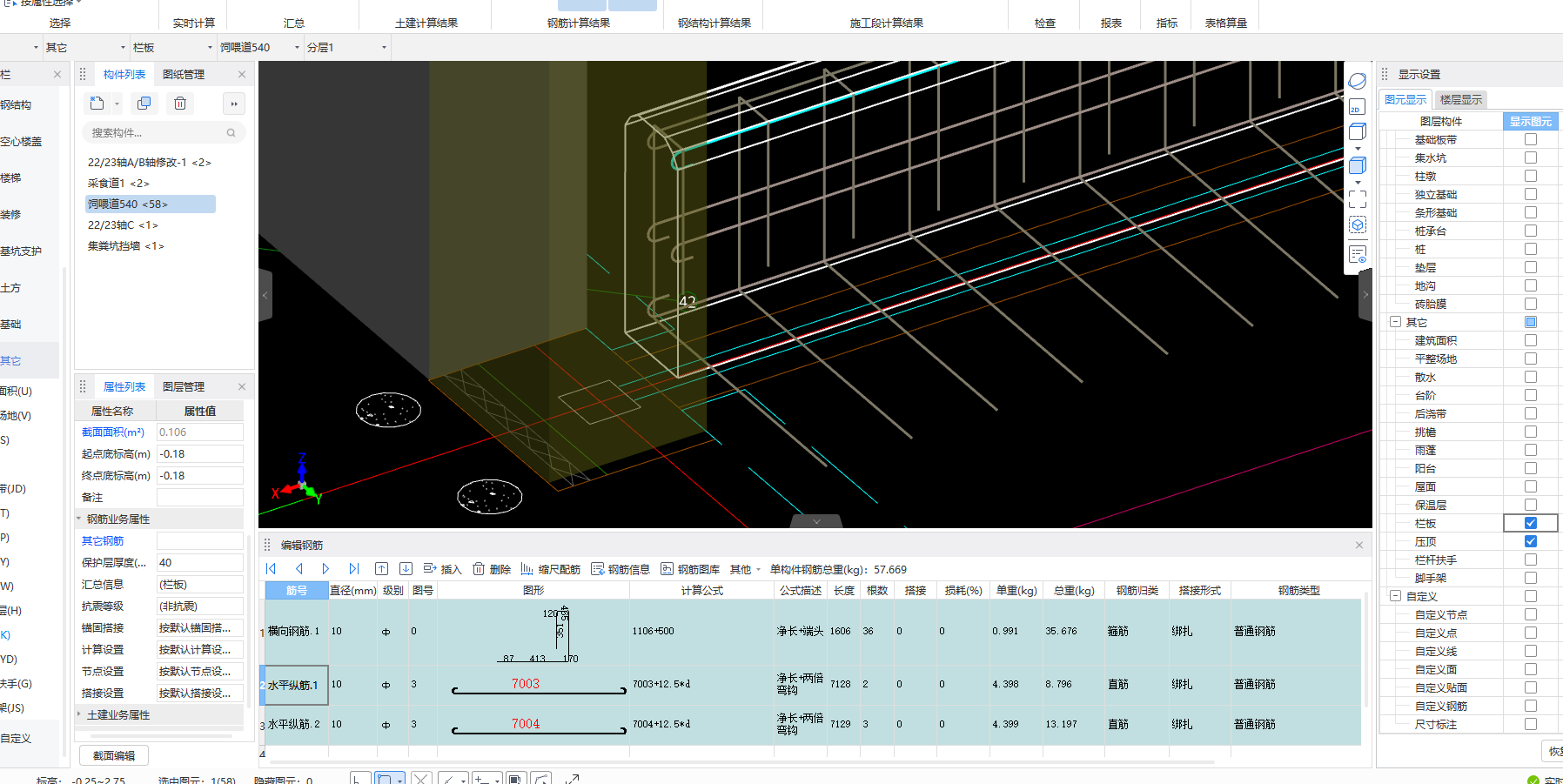Click the viewport expand arrows icon in status bar

[572, 779]
